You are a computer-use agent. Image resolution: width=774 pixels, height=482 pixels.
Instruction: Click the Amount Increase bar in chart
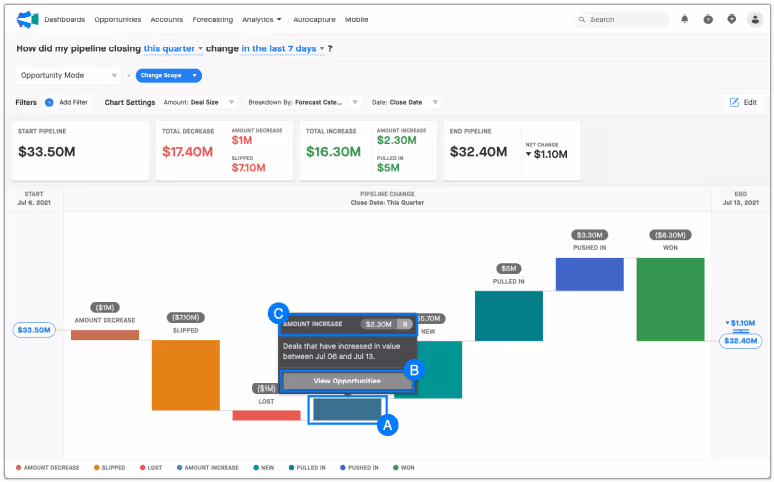pos(347,409)
